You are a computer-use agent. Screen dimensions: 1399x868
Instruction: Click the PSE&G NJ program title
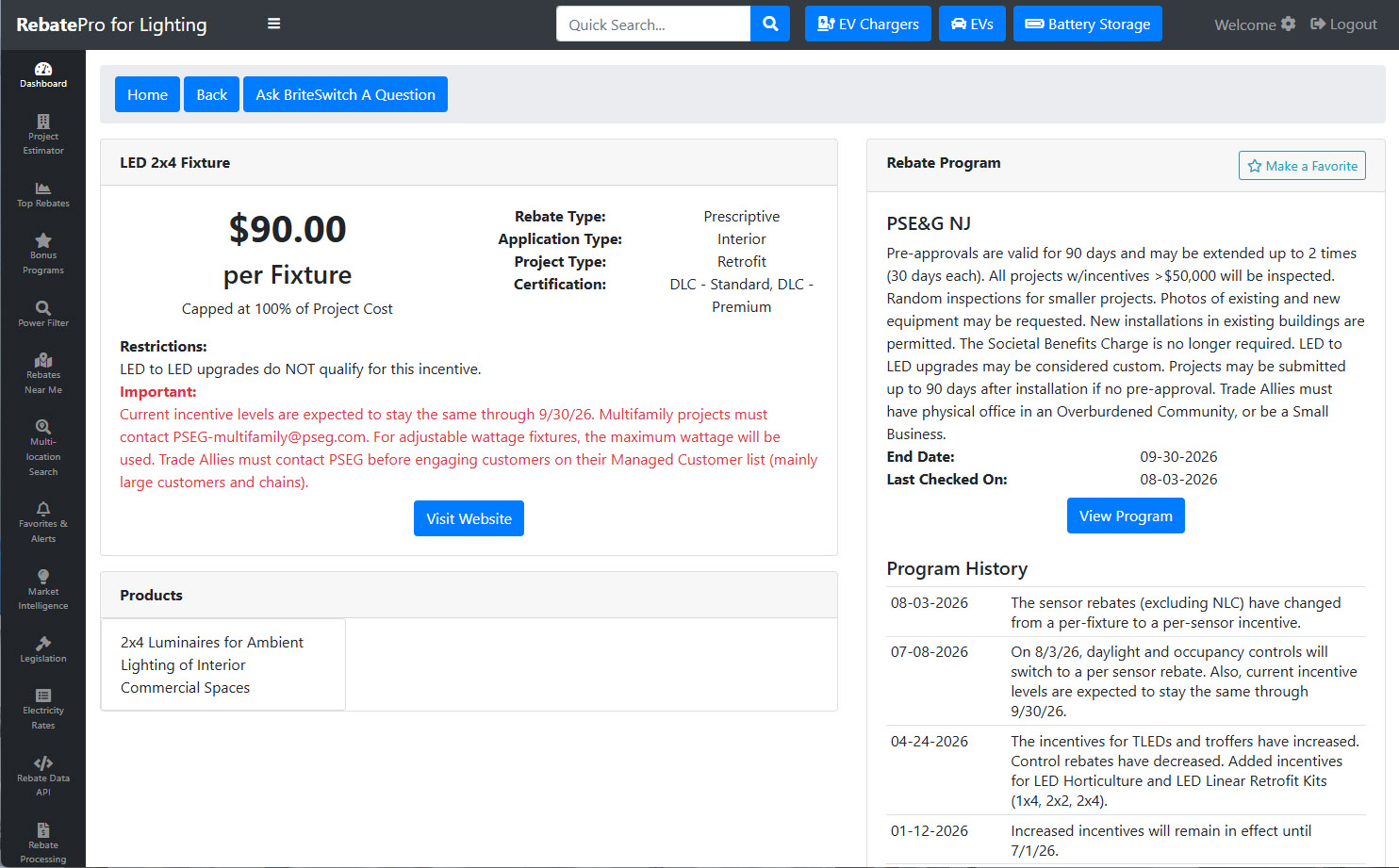click(x=929, y=223)
